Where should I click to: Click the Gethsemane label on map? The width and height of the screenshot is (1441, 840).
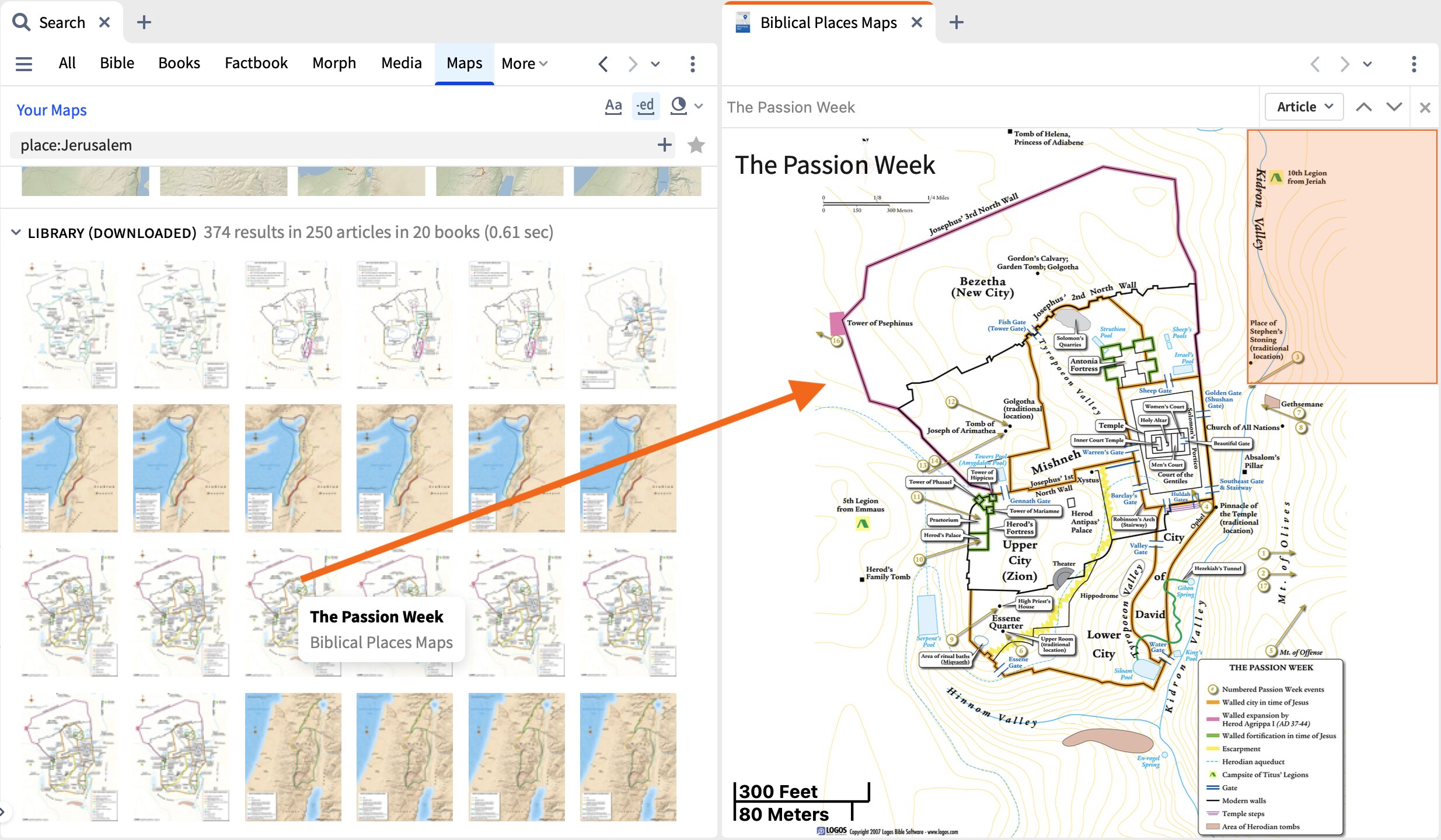pos(1302,404)
